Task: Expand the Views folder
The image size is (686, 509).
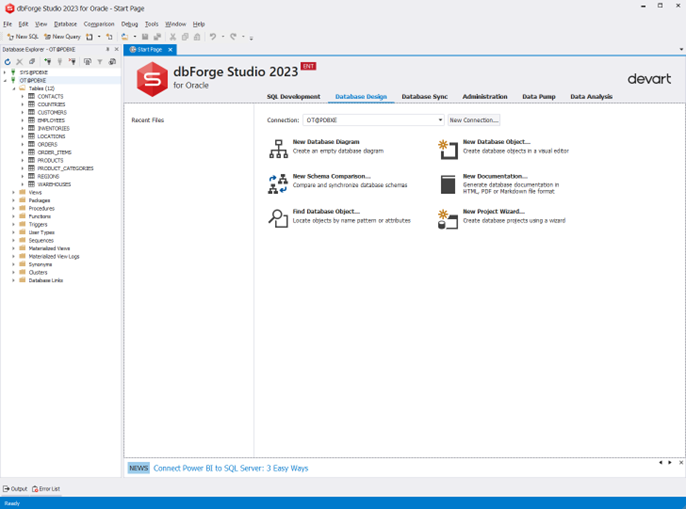Action: (x=14, y=193)
